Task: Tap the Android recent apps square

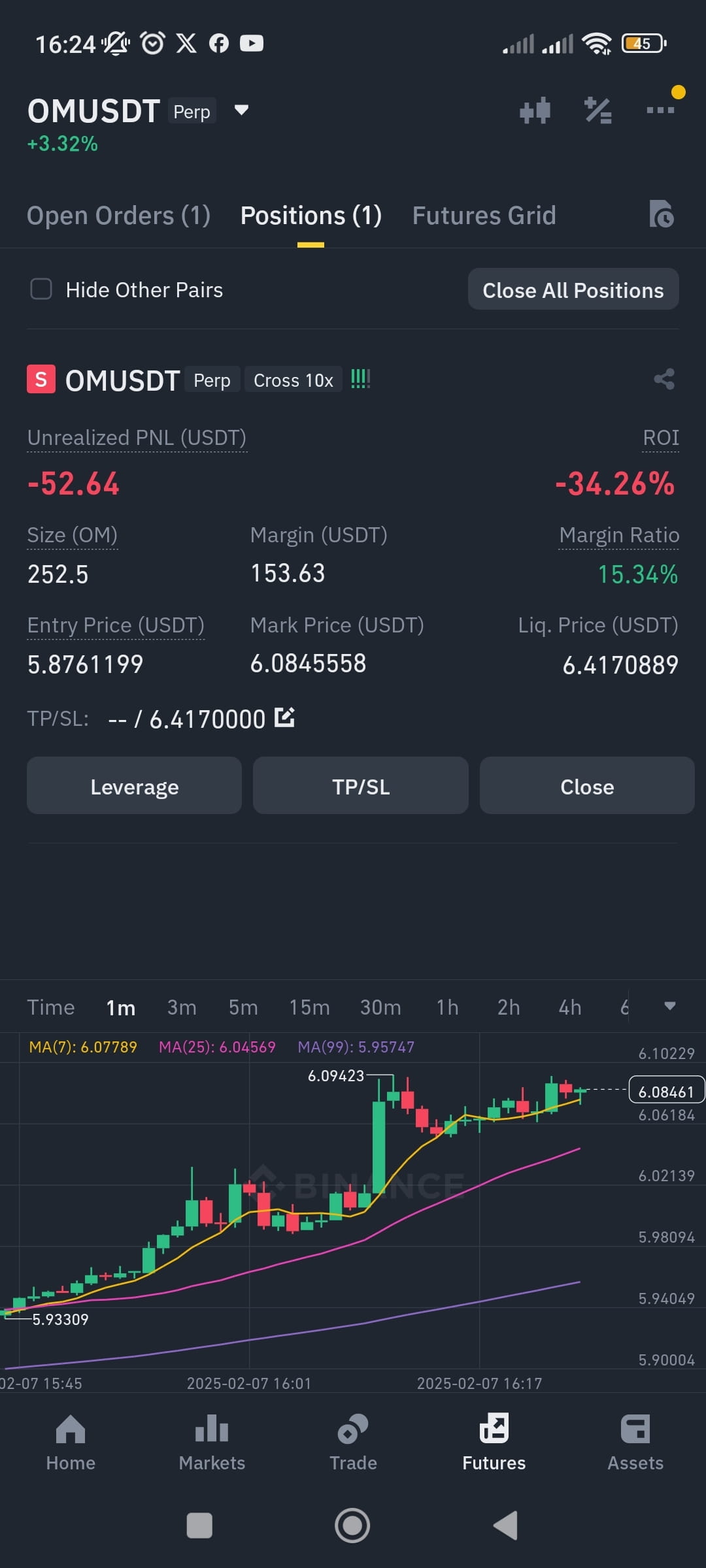Action: [x=199, y=1526]
